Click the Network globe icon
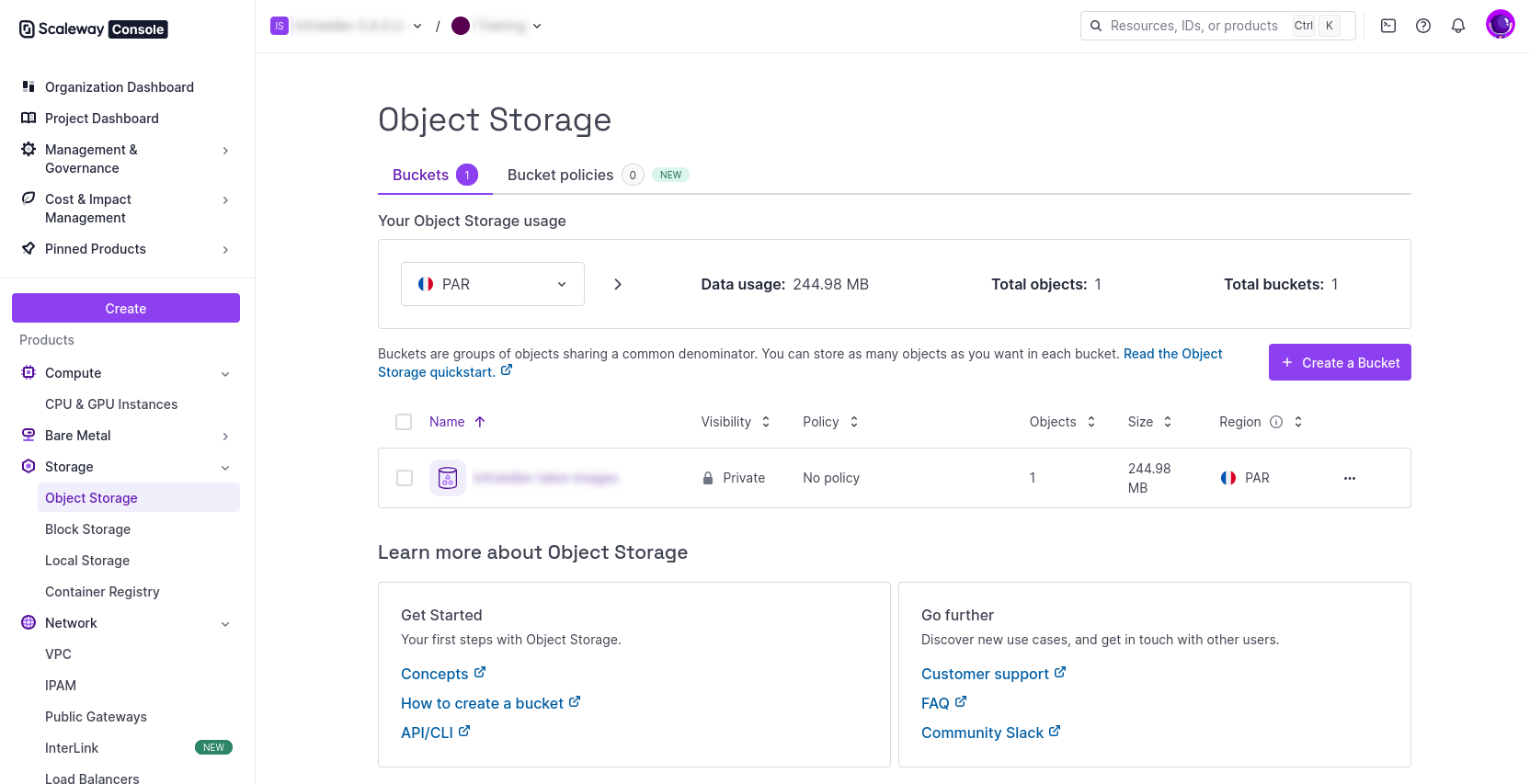 [x=29, y=622]
